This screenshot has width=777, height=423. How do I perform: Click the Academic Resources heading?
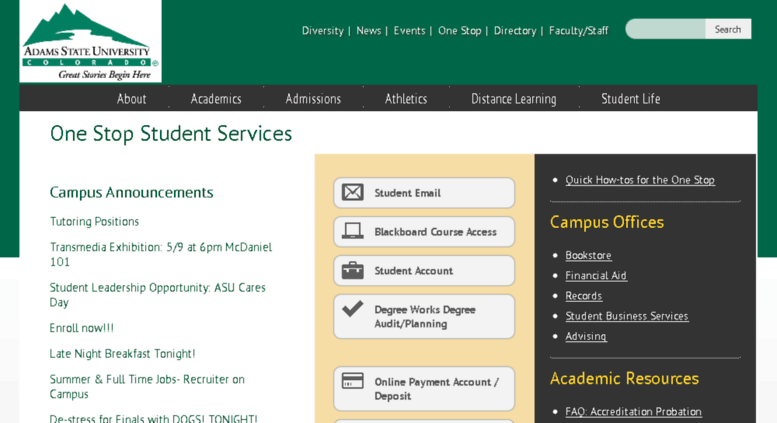coord(624,378)
